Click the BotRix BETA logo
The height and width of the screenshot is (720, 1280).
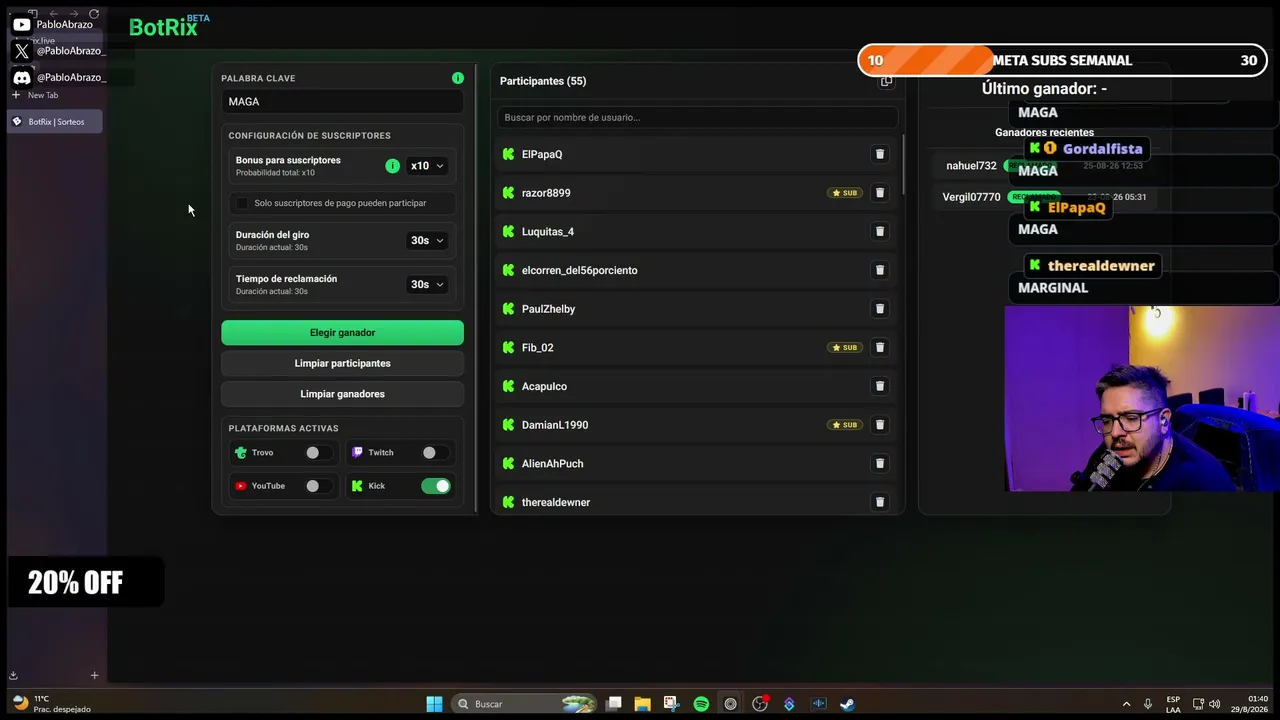169,26
